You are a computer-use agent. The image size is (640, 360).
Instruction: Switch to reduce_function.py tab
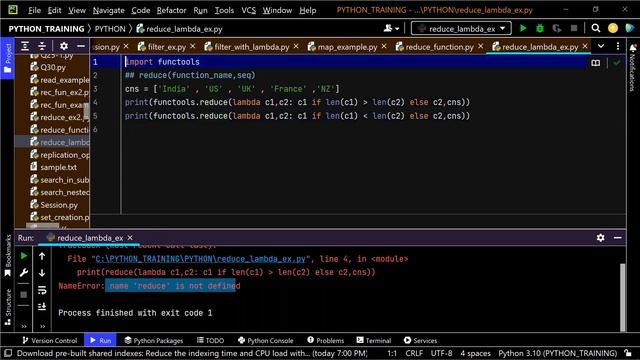click(439, 47)
